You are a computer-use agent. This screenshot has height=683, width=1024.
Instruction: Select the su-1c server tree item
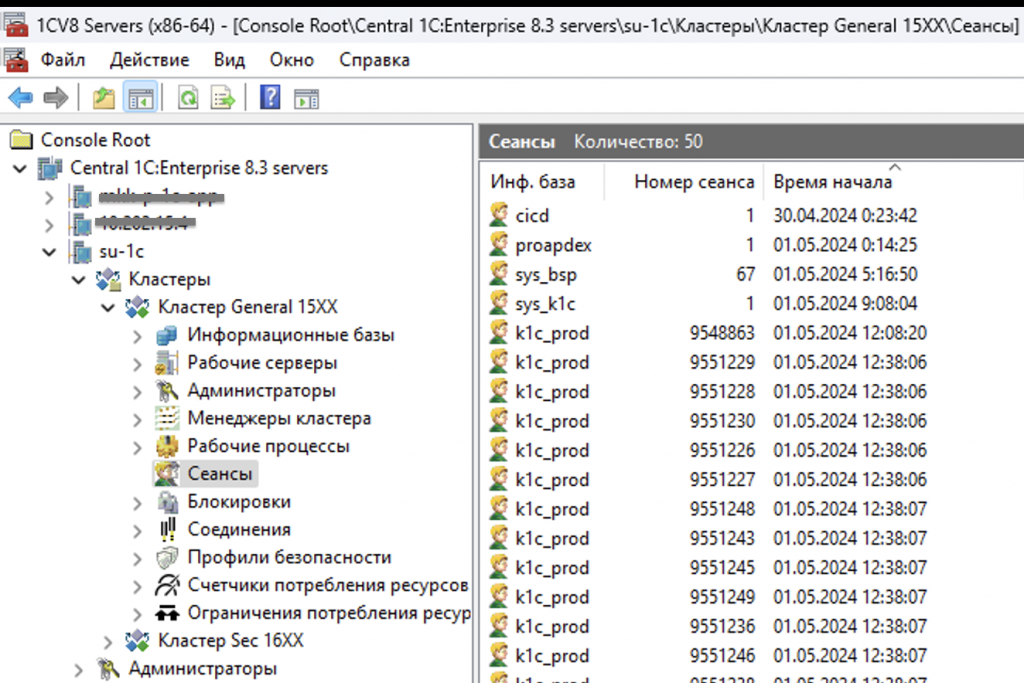[x=121, y=251]
